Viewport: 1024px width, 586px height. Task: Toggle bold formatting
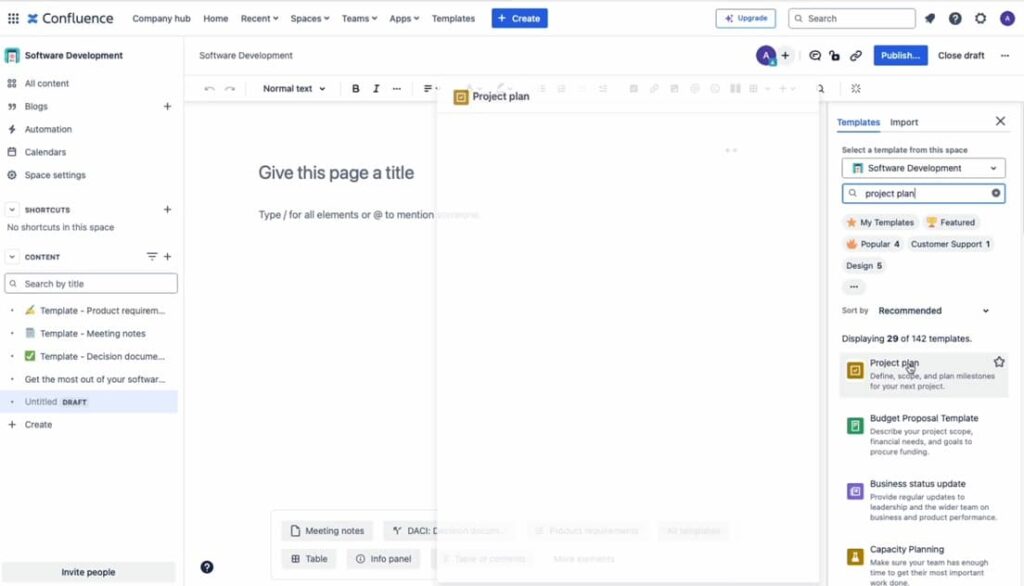point(355,89)
